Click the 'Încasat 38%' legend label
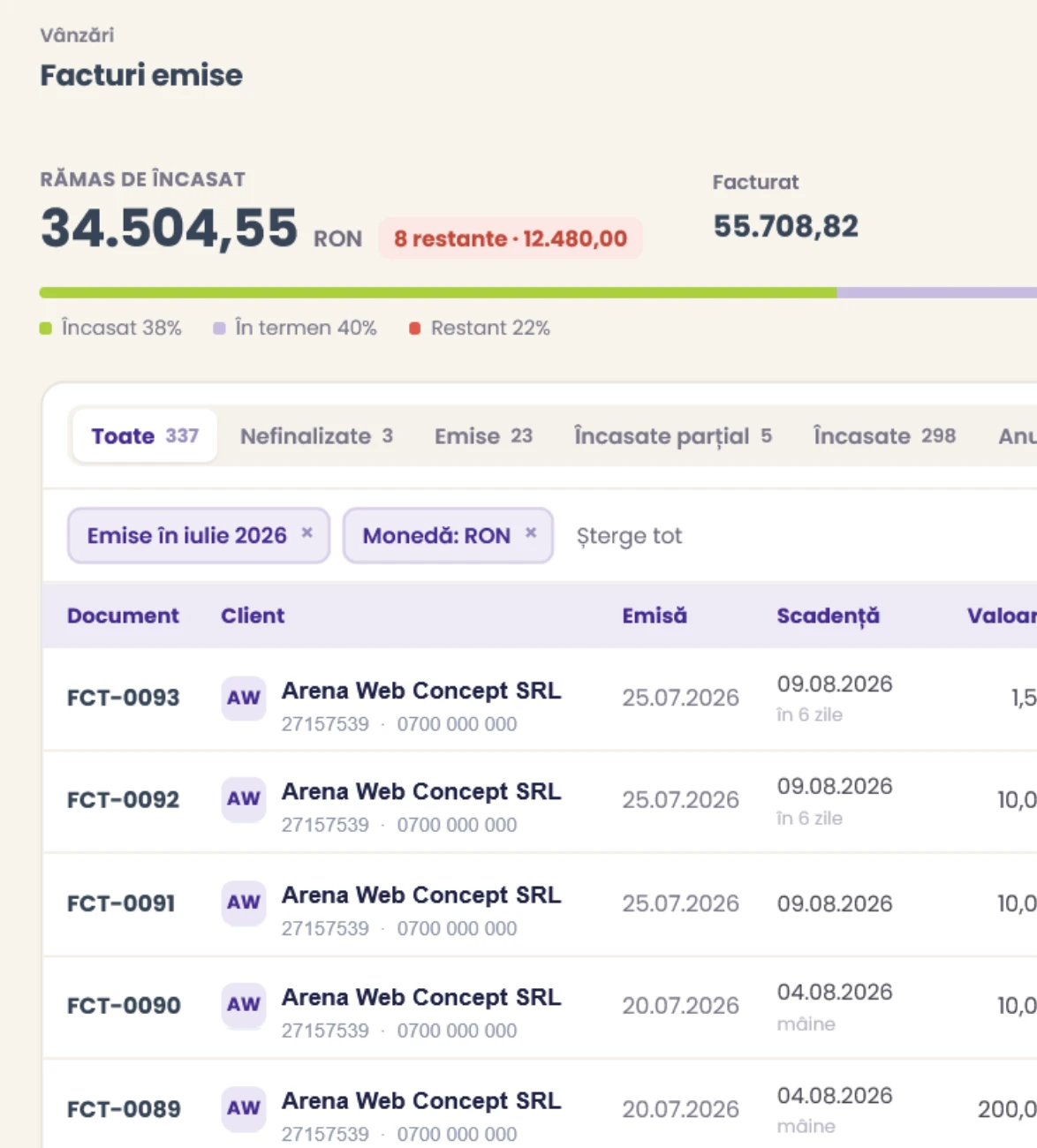This screenshot has width=1037, height=1148. point(121,329)
